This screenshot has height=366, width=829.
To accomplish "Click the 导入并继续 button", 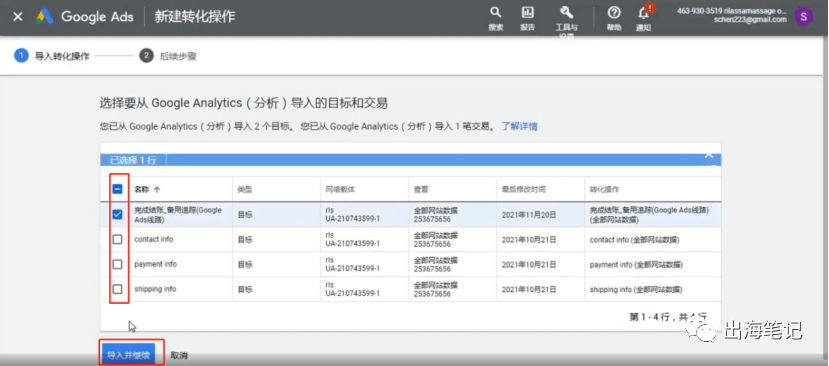I will pos(128,355).
